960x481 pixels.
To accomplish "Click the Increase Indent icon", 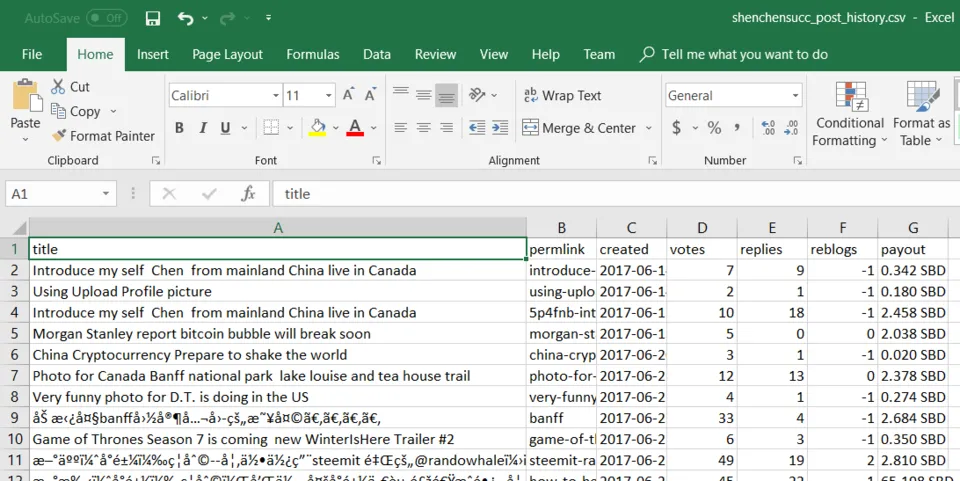I will [500, 127].
